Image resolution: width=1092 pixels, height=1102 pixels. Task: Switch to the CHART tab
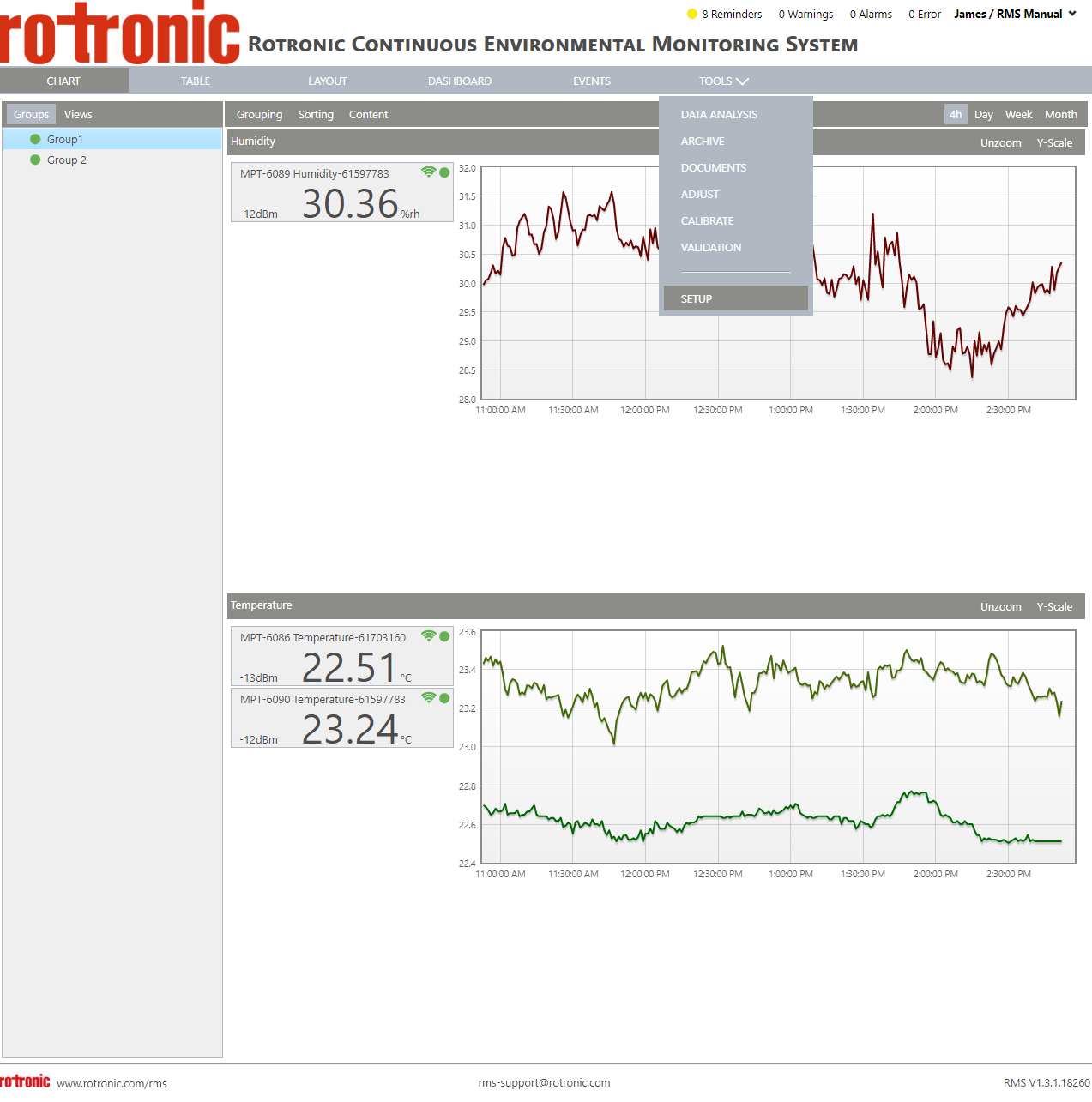[63, 81]
